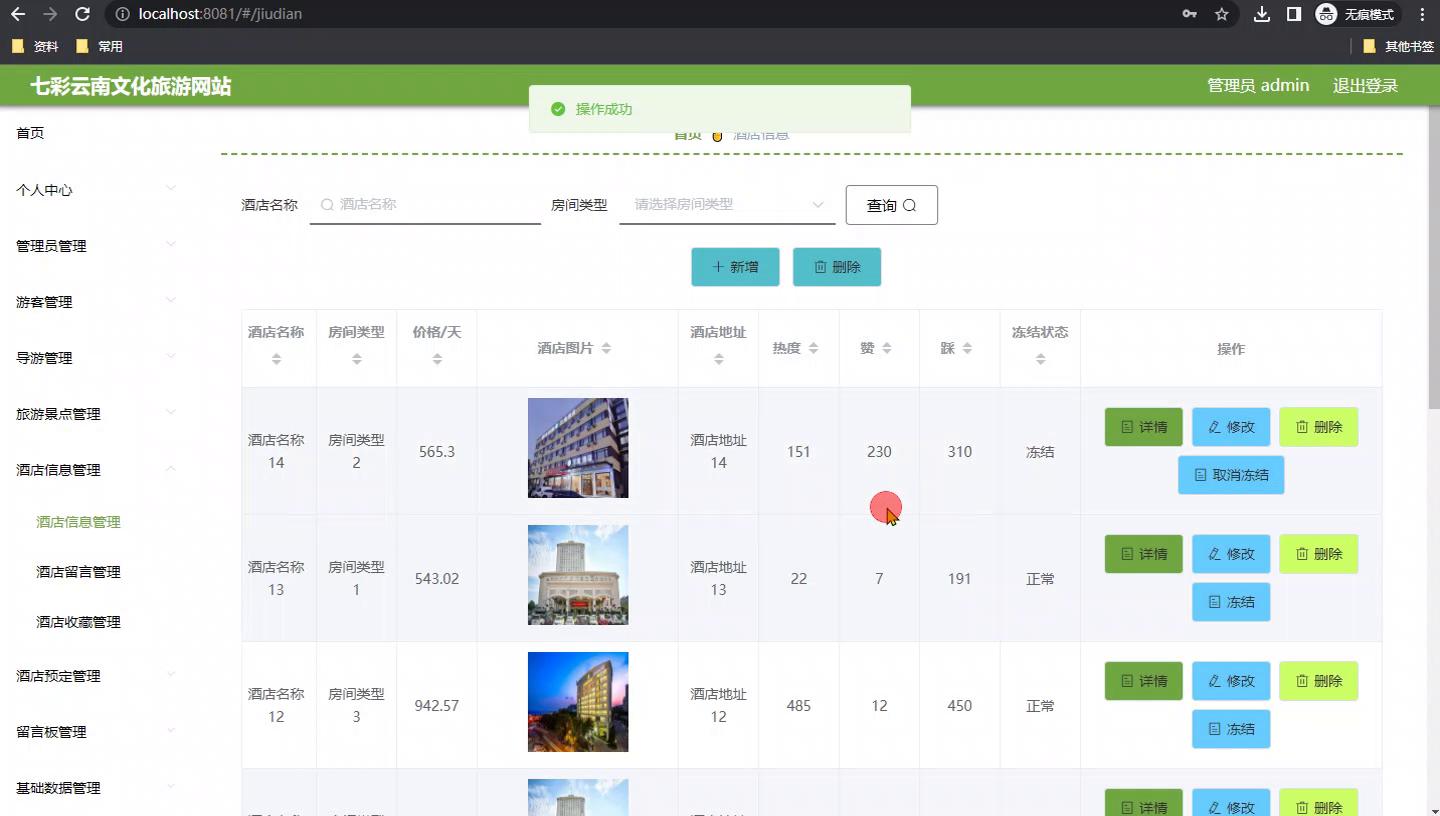
Task: Select 酒店收藏管理 submenu item
Action: 78,622
